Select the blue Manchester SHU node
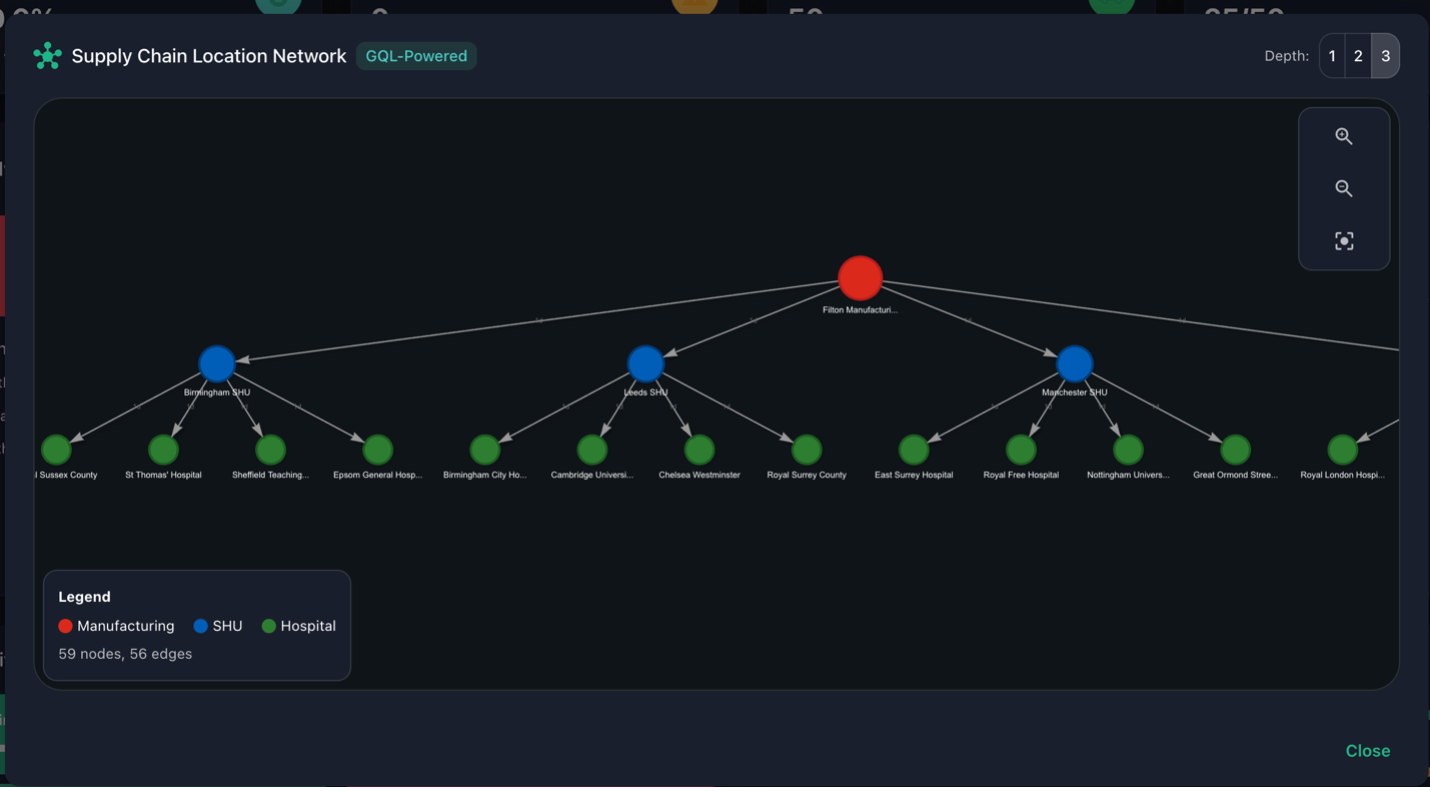 [1074, 364]
